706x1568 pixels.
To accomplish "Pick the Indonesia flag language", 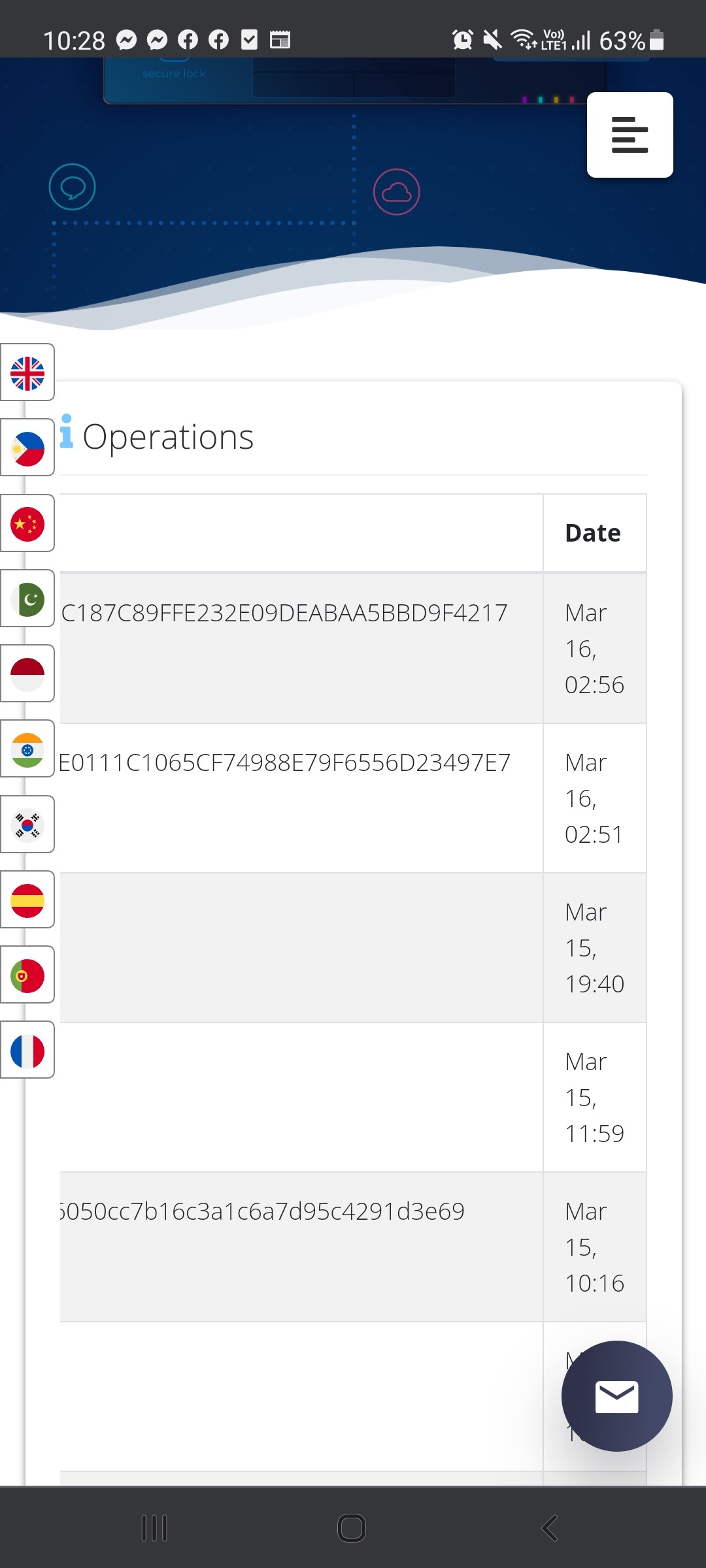I will [27, 674].
